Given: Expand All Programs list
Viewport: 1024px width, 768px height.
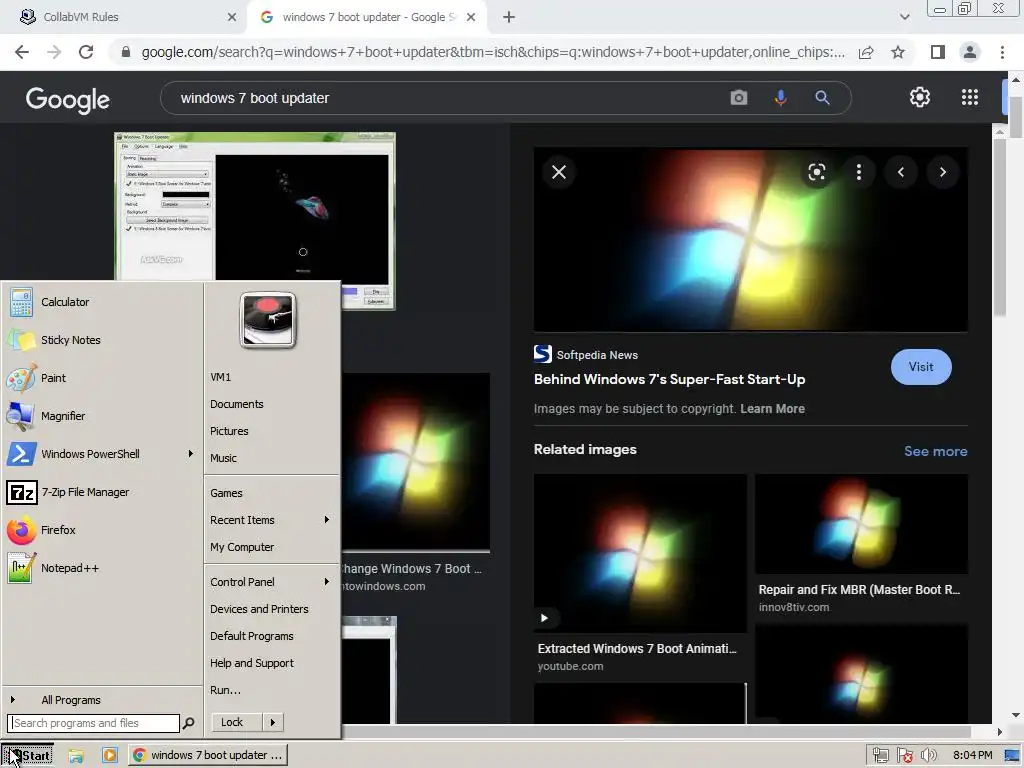Looking at the screenshot, I should [x=102, y=700].
